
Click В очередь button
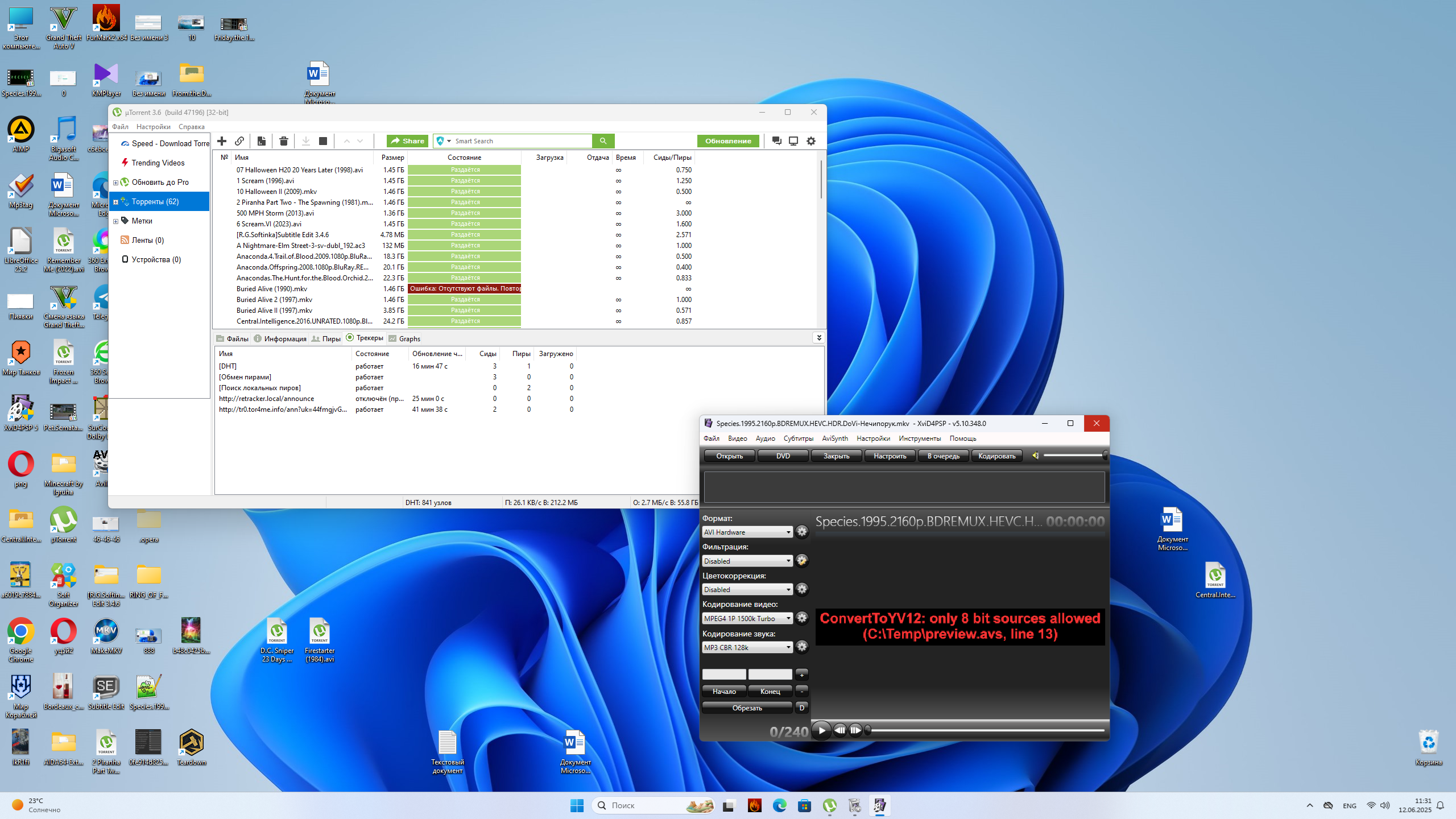click(x=943, y=456)
